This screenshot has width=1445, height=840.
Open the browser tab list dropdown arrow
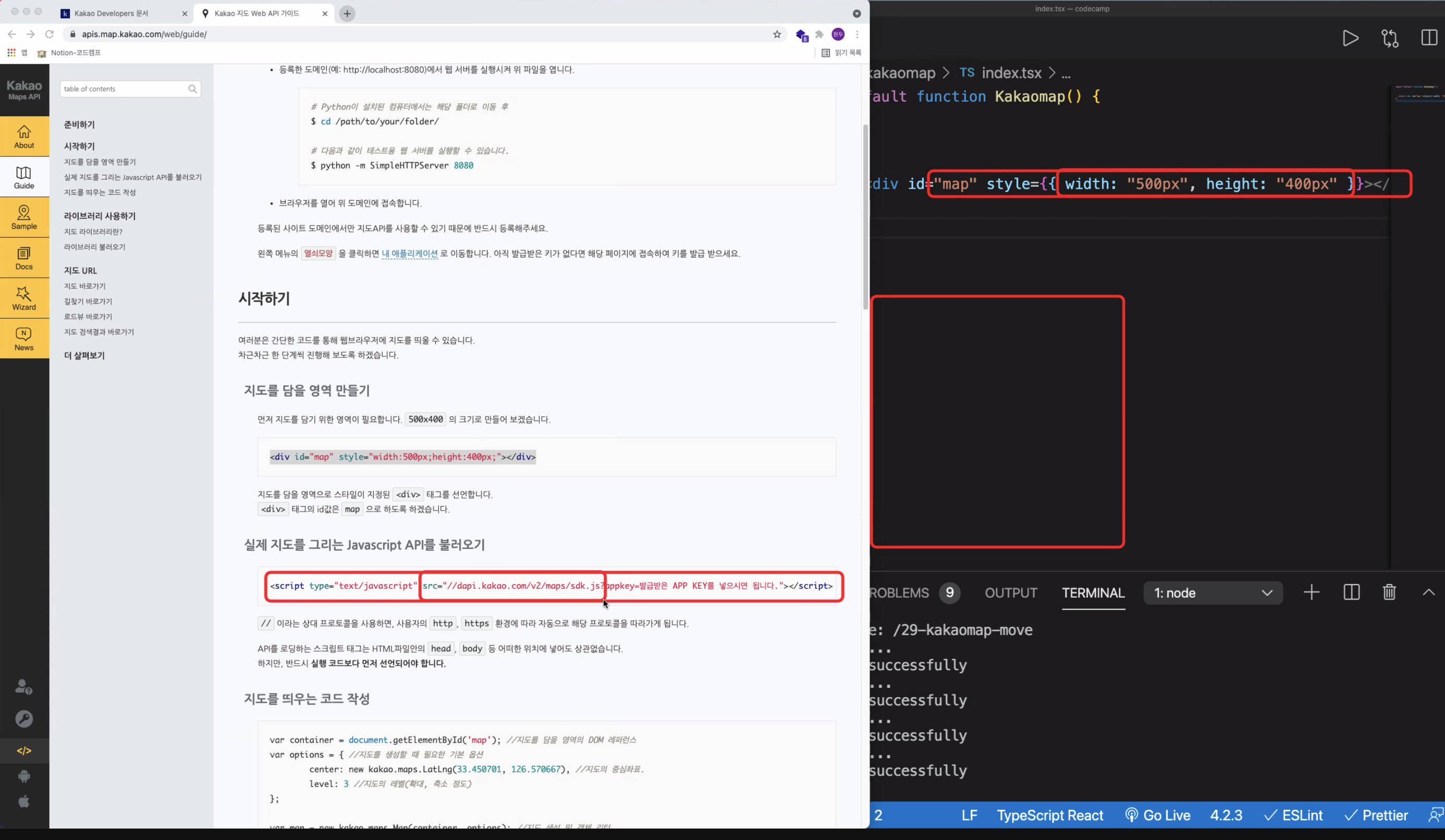point(856,13)
